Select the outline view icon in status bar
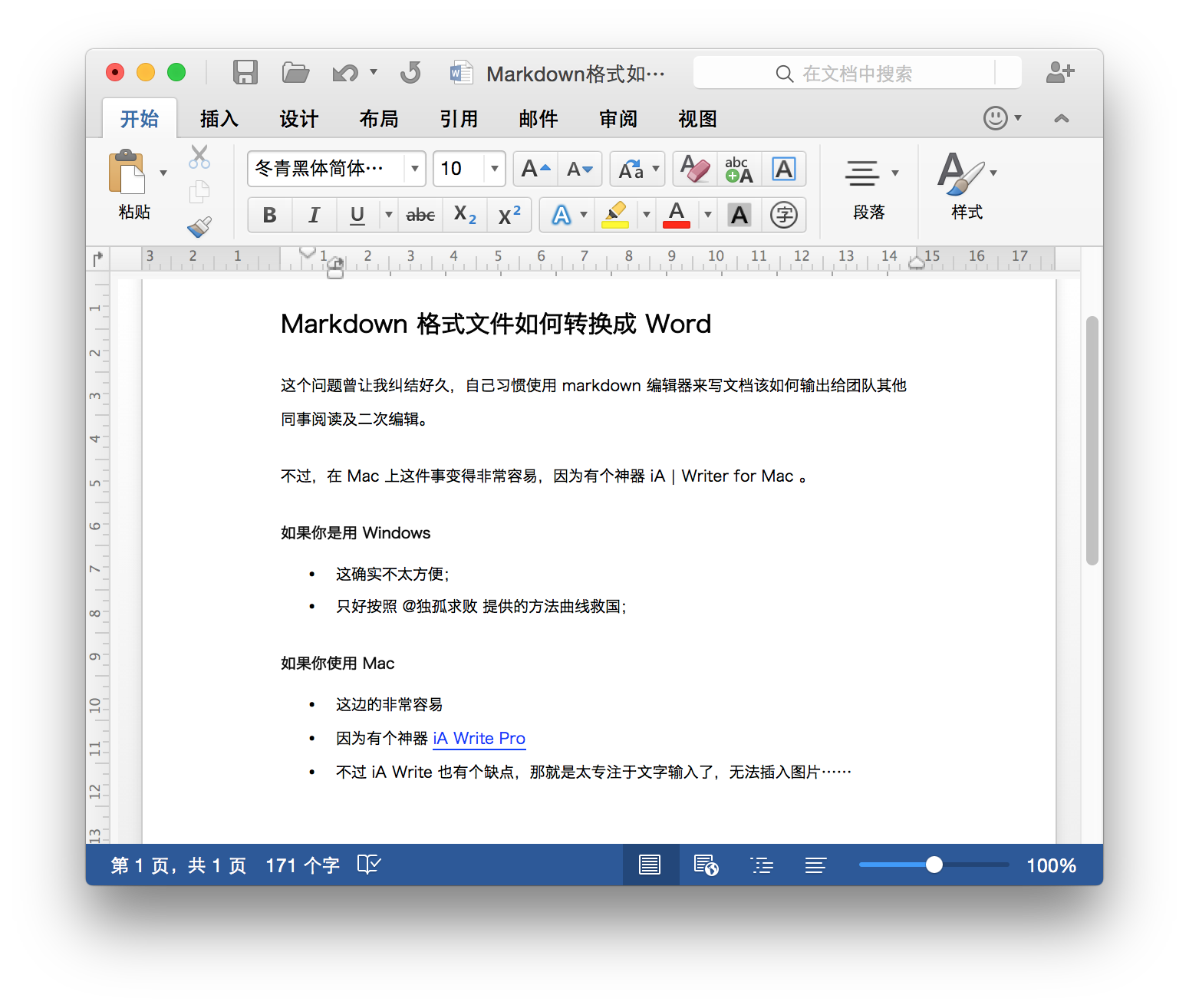This screenshot has width=1189, height=1008. point(762,865)
